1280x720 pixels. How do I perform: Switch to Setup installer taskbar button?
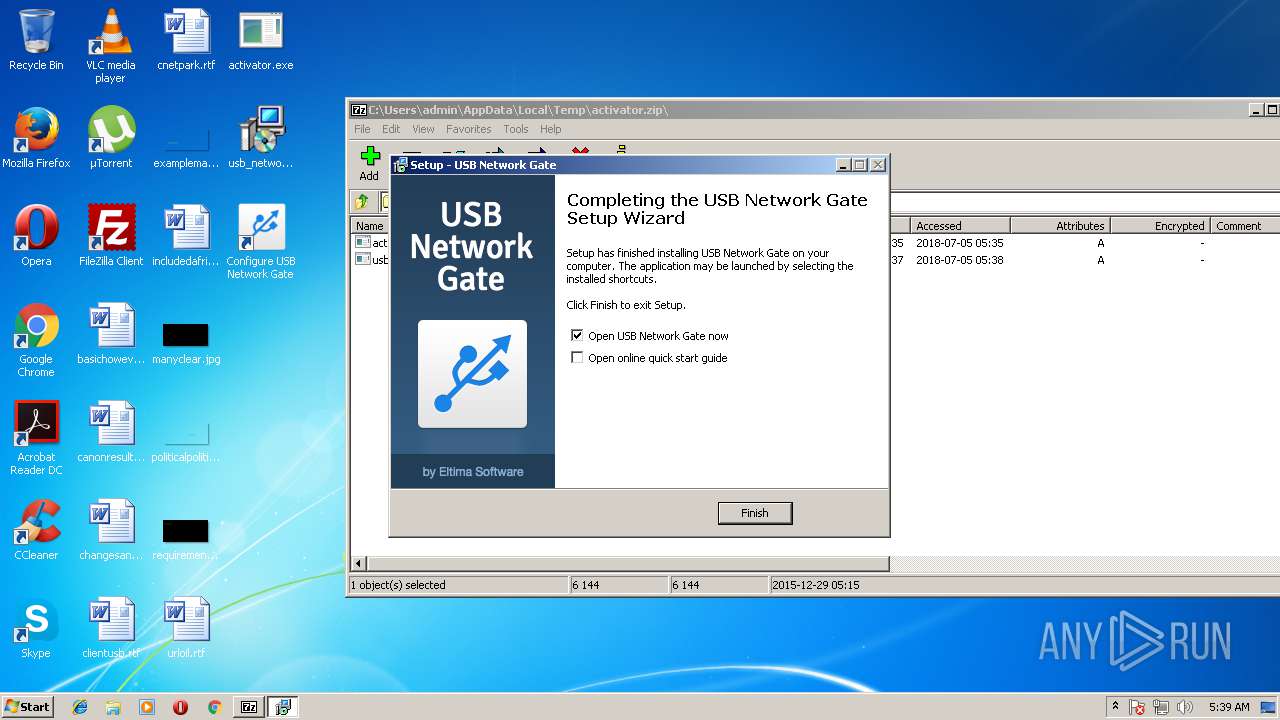(x=283, y=707)
